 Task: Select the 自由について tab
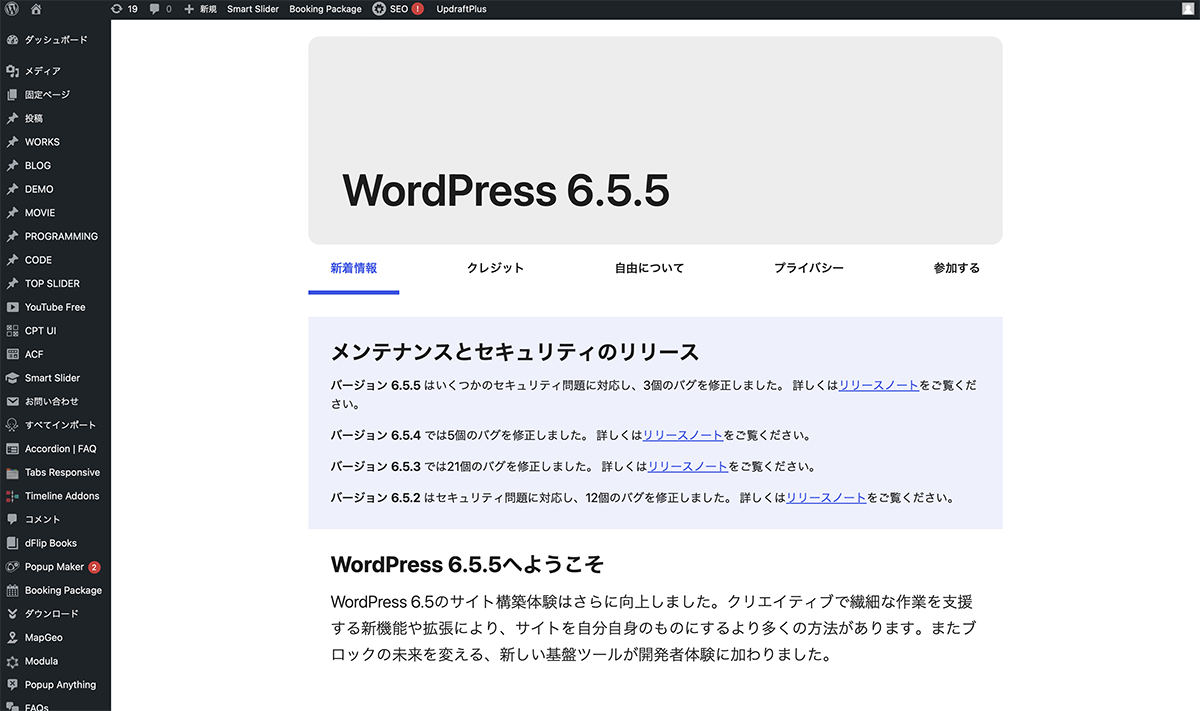[x=649, y=268]
